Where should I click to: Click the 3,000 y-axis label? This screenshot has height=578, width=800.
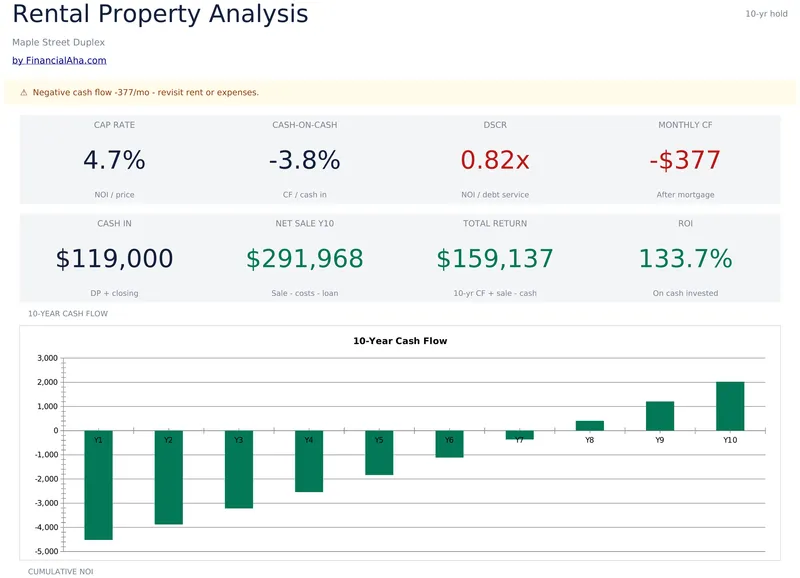(47, 358)
